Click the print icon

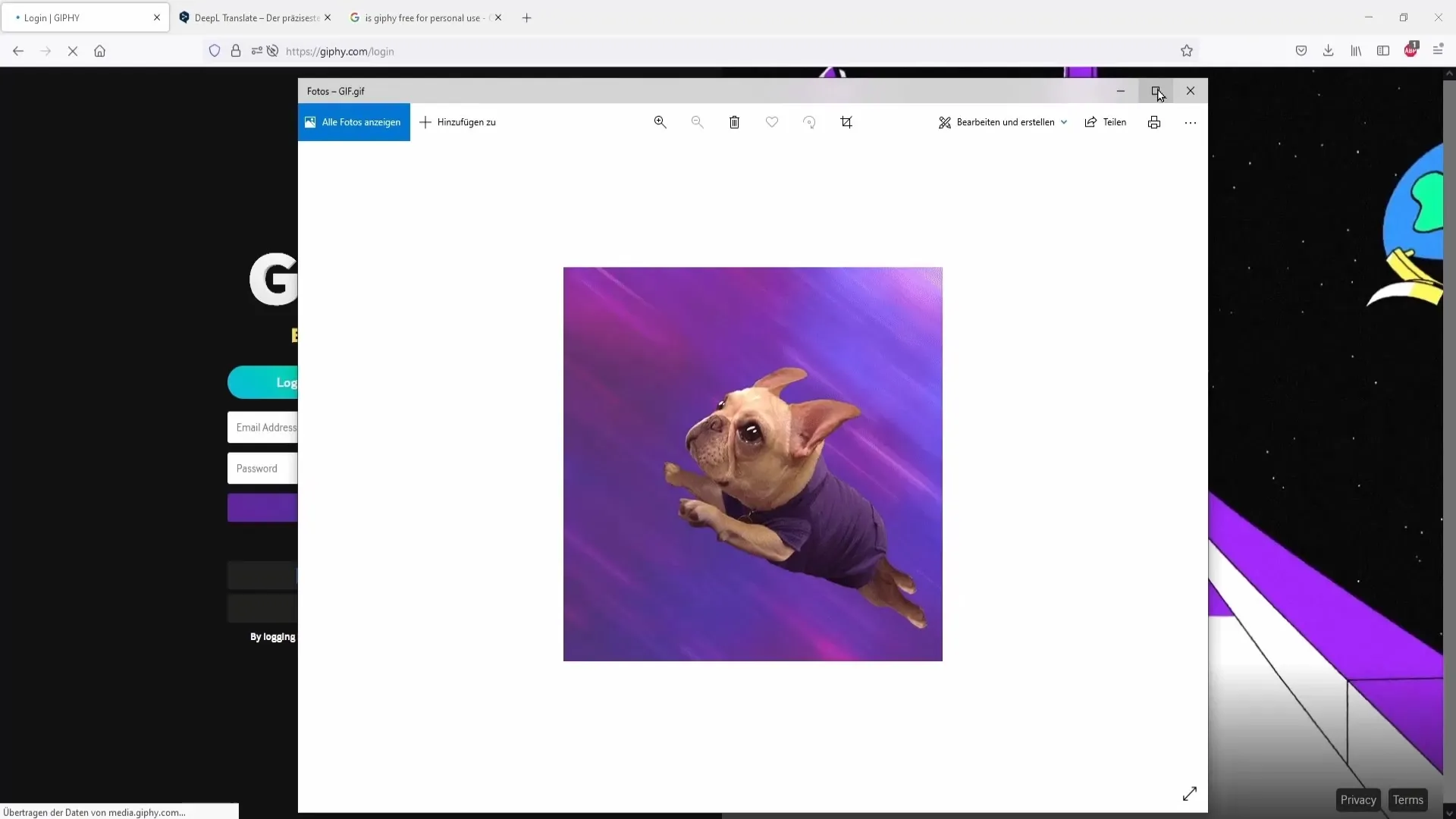click(x=1153, y=122)
